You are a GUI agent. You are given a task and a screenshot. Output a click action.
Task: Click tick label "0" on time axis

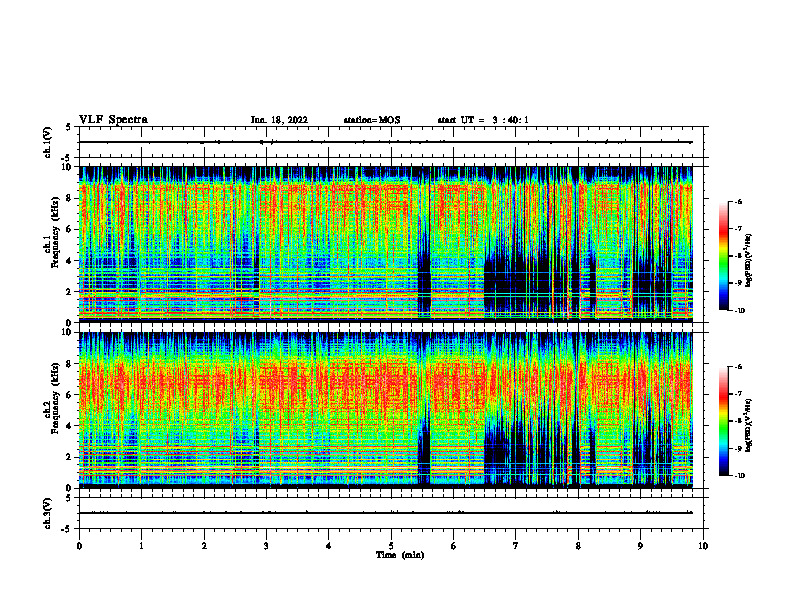[x=79, y=546]
